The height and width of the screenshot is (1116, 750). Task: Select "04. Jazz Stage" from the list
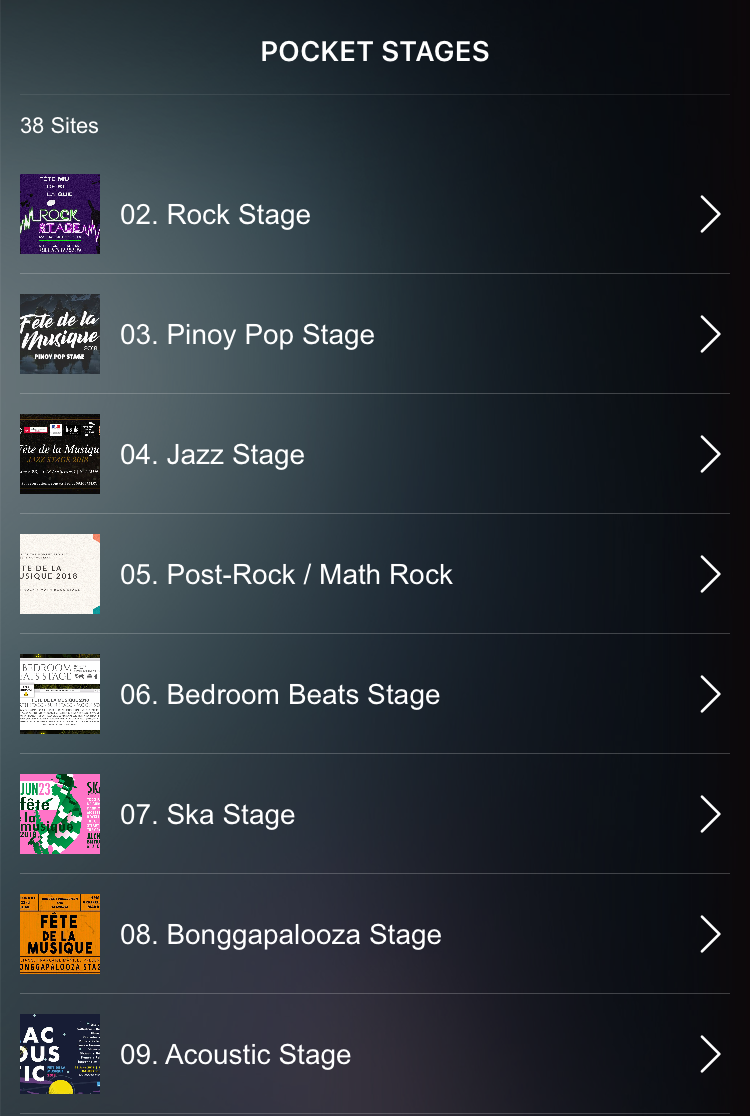(212, 455)
